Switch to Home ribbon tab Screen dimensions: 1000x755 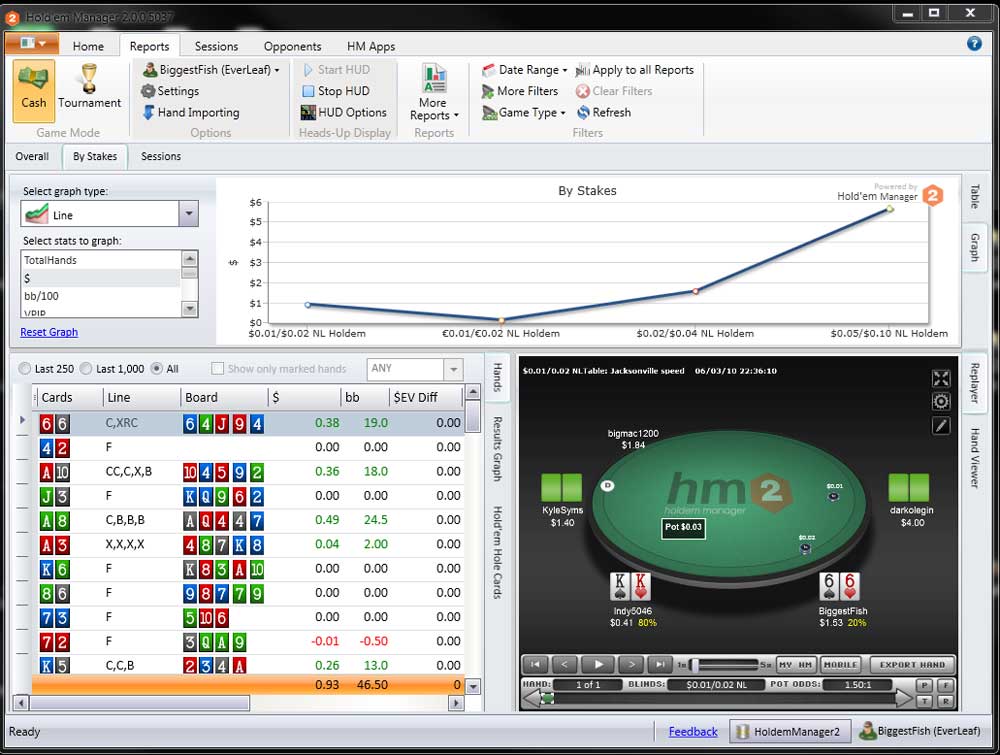(88, 47)
